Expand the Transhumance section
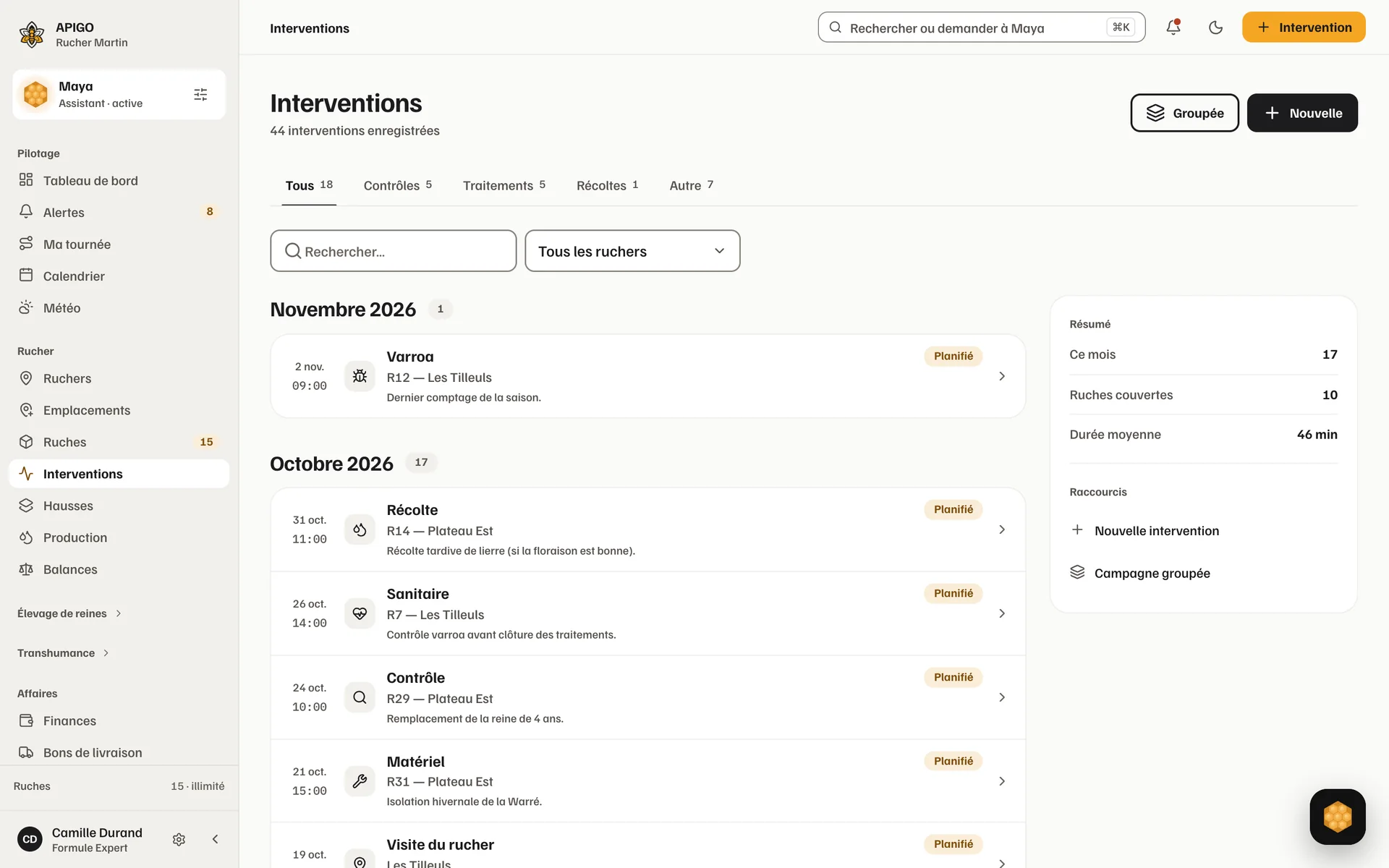 pos(64,653)
